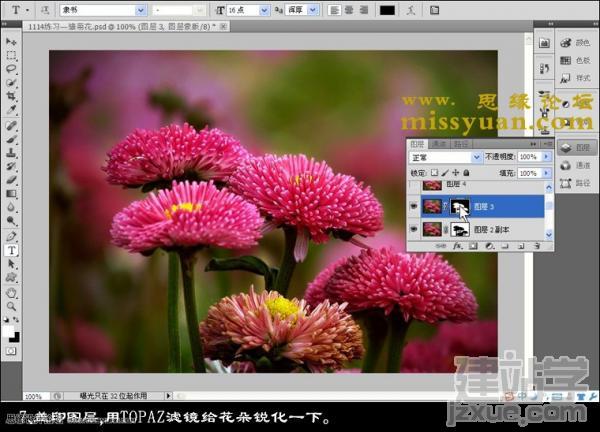Collapse the Layers panel to icons
The image size is (600, 432).
[533, 144]
